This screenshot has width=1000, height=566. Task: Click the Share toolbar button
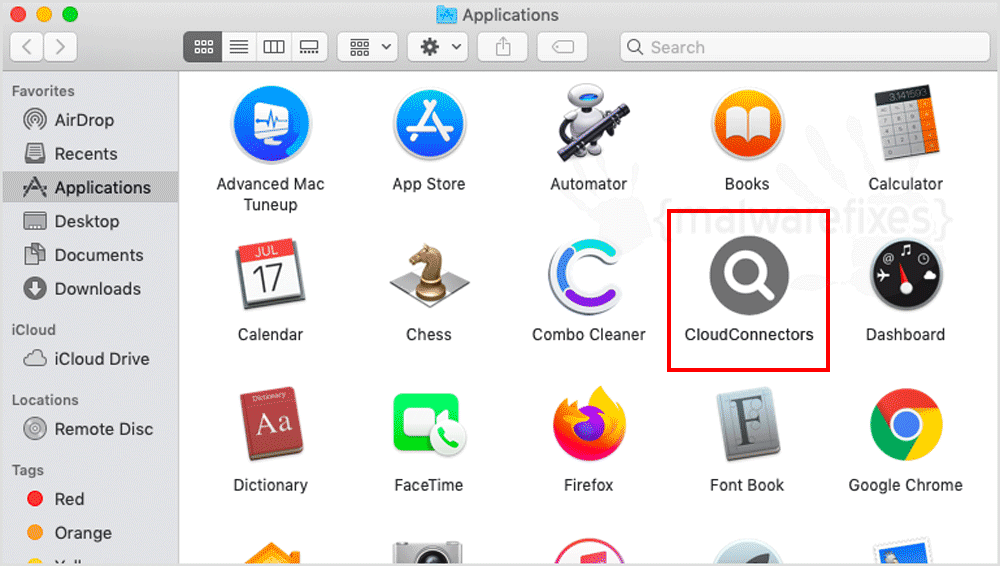point(503,47)
